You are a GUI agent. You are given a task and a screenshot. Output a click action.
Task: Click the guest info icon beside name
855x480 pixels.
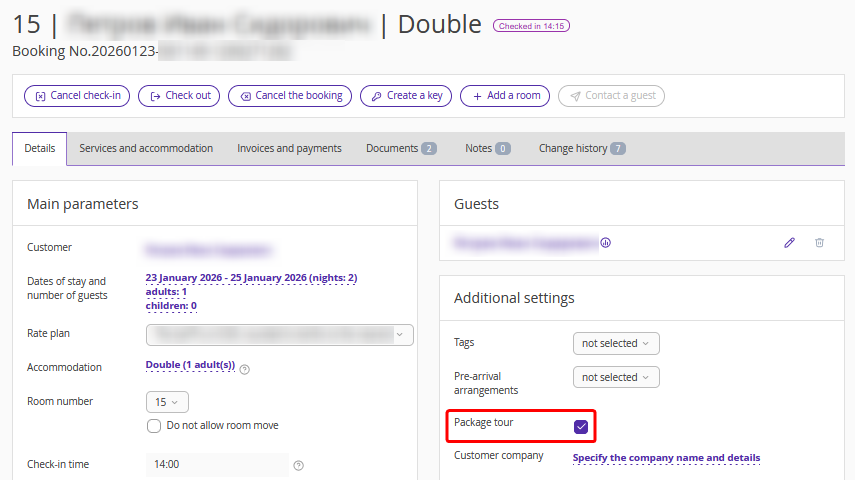[606, 243]
